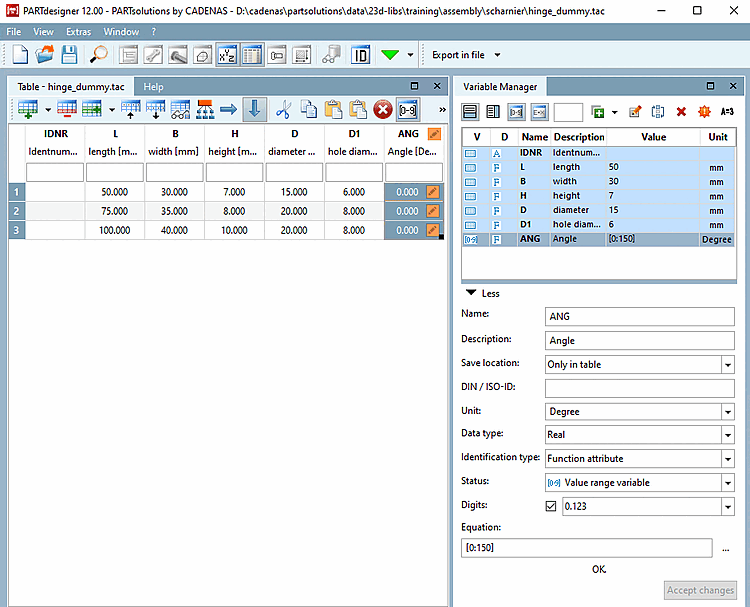Click the Save floppy disk icon
Image resolution: width=750 pixels, height=607 pixels.
71,54
